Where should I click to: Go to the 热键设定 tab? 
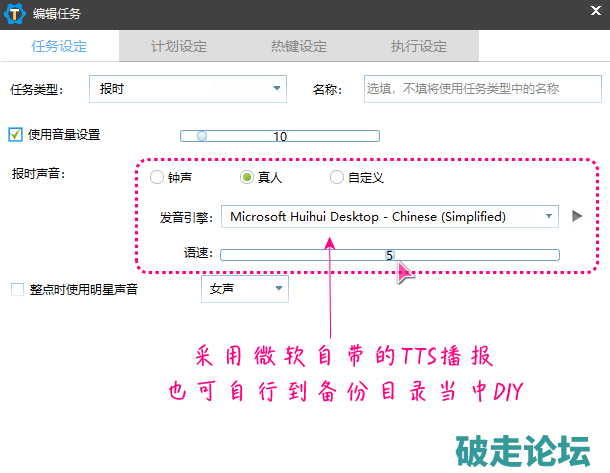(299, 46)
